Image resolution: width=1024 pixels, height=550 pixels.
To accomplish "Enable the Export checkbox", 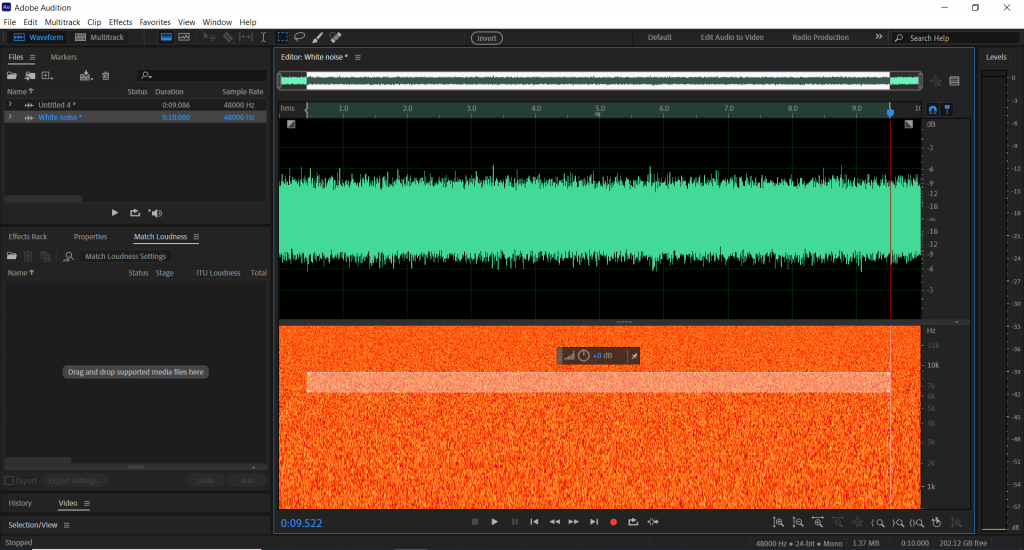I will (x=9, y=481).
